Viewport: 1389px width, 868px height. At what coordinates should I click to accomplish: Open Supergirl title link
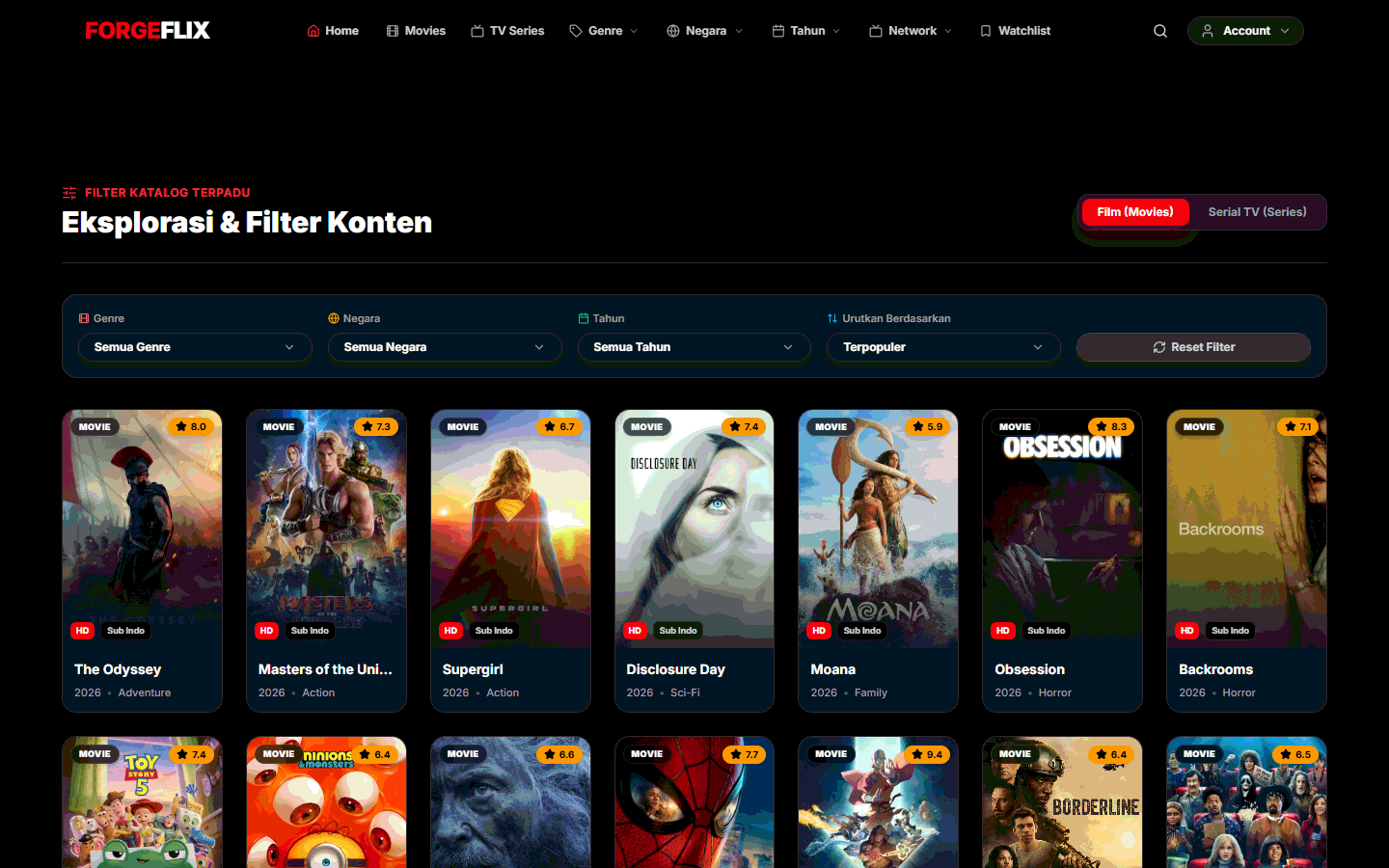(x=473, y=669)
